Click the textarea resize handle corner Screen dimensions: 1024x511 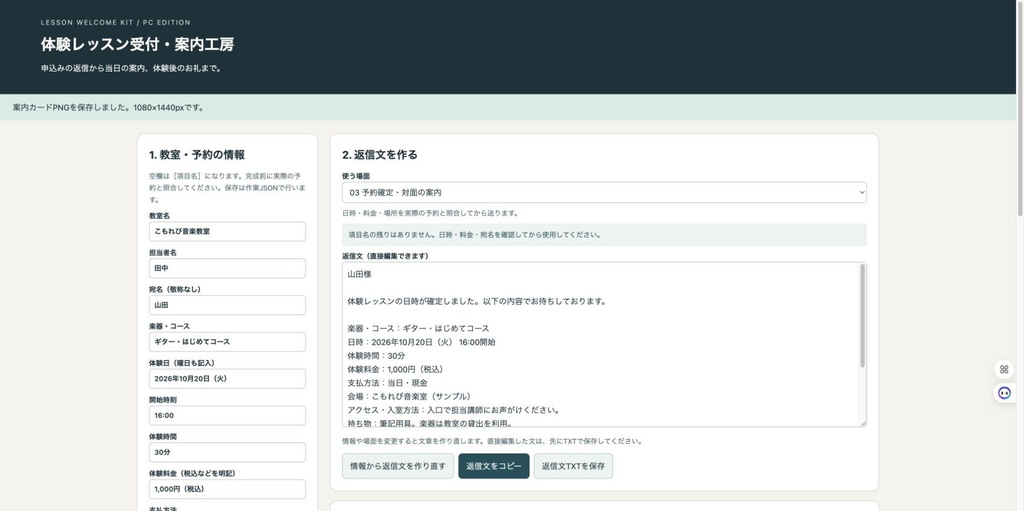[x=862, y=423]
